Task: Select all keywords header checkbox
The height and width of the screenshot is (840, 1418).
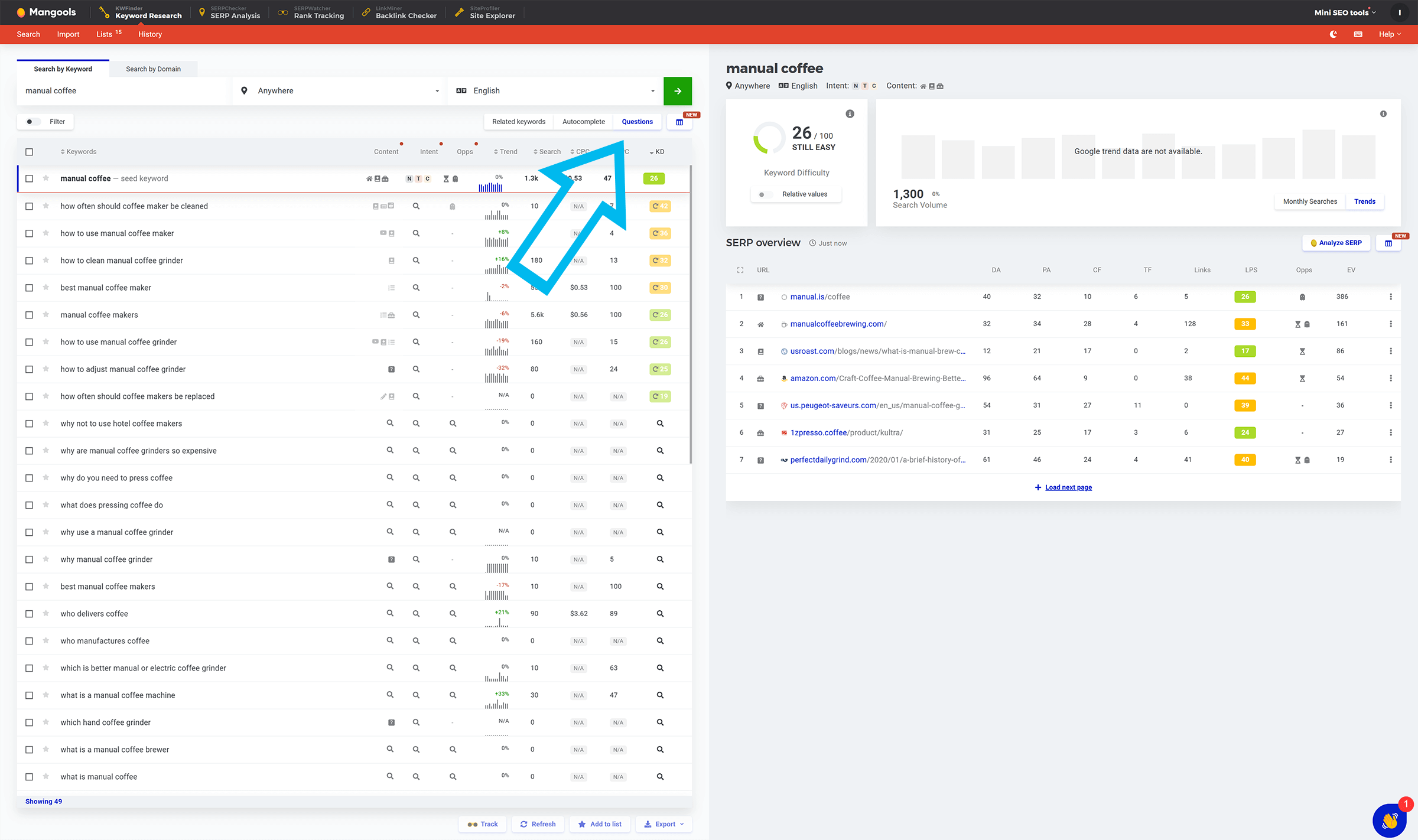Action: click(x=29, y=152)
